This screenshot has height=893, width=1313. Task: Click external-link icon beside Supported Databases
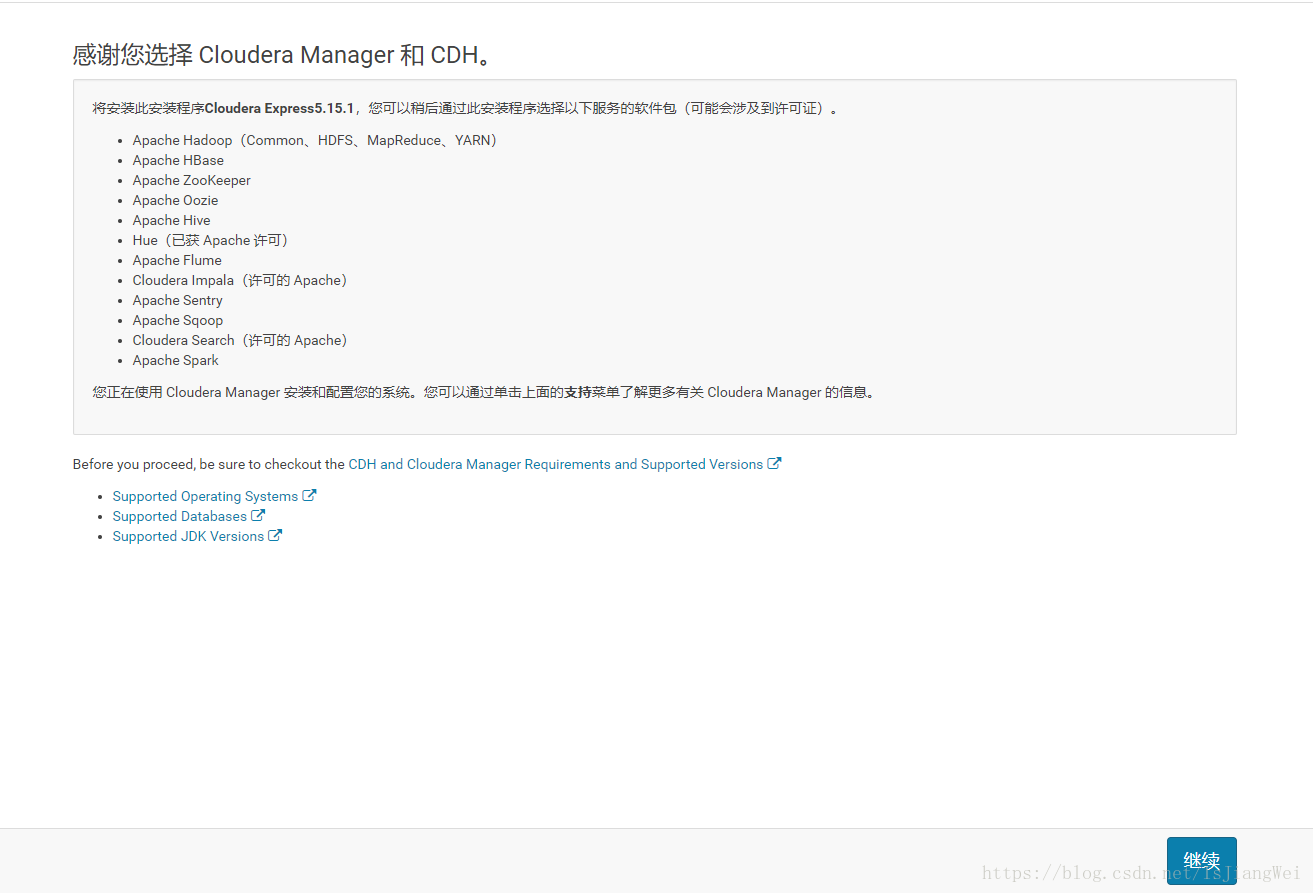click(x=258, y=515)
